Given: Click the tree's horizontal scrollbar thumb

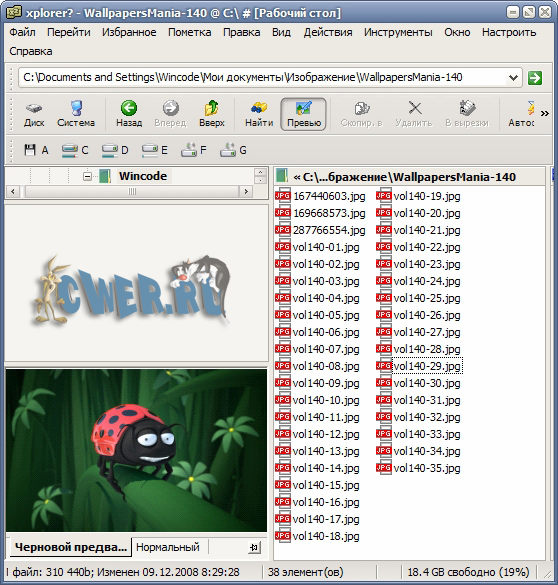Looking at the screenshot, I should coord(132,191).
